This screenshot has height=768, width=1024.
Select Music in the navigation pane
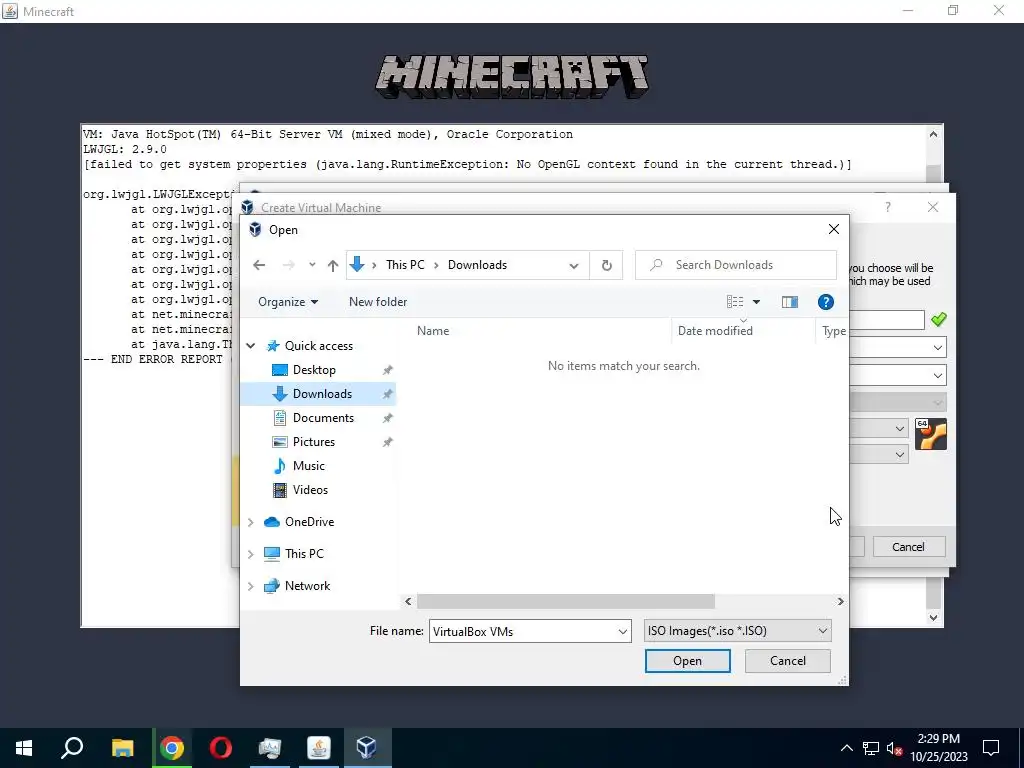(308, 466)
